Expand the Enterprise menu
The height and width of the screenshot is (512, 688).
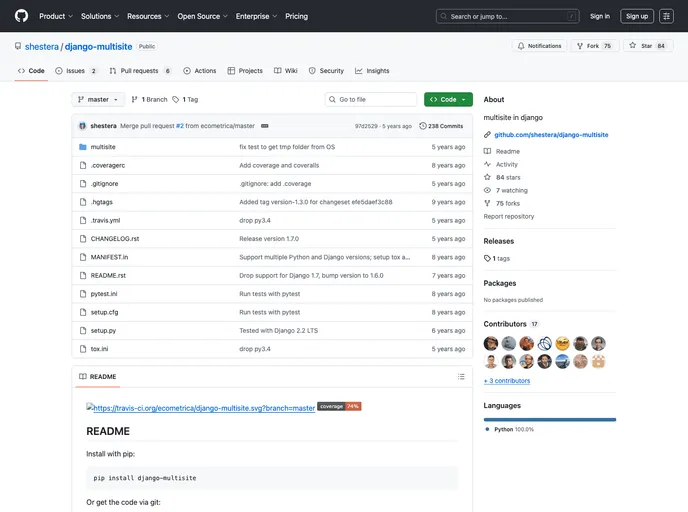point(256,16)
